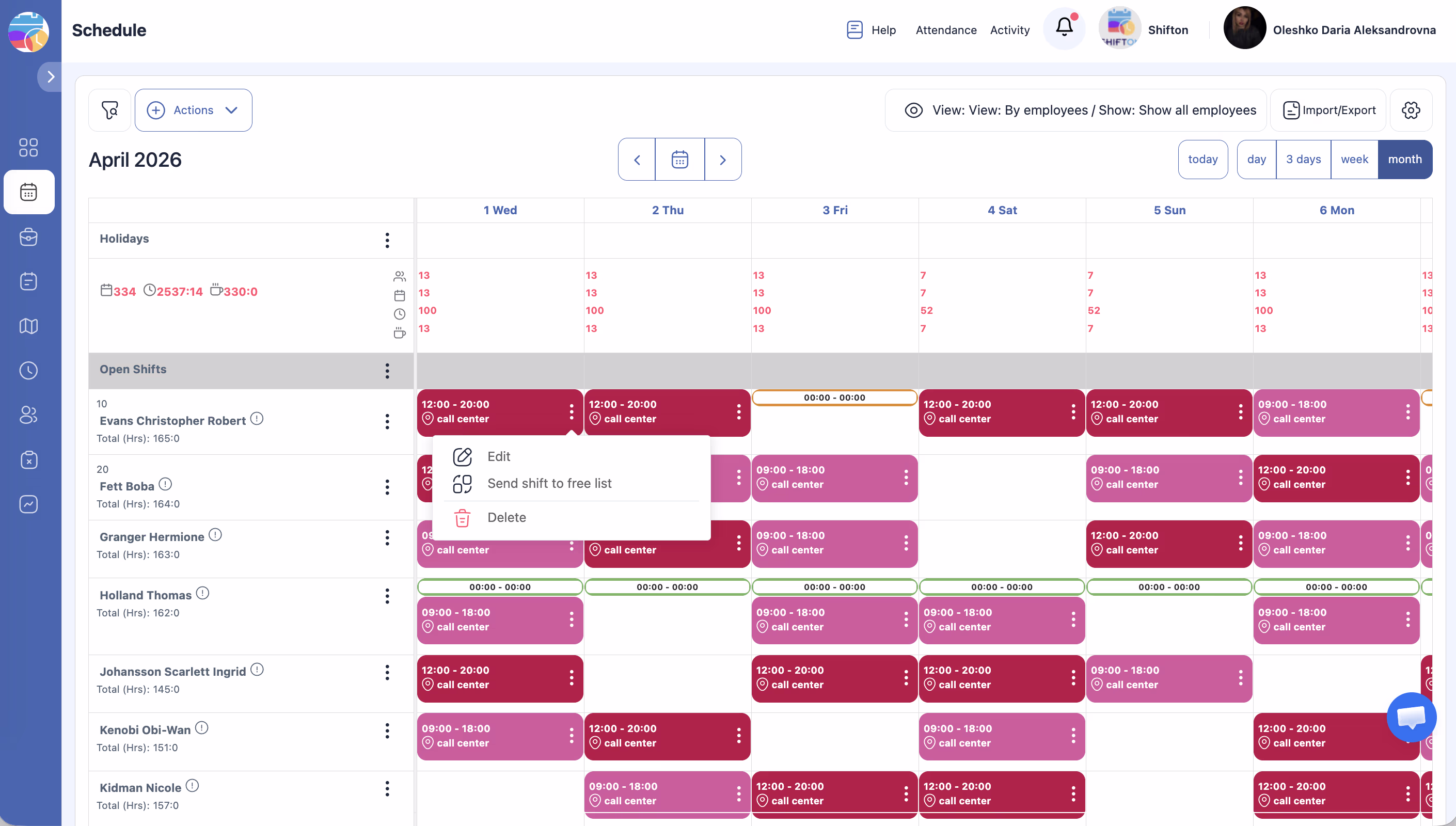Open the calendar date picker icon
This screenshot has height=826, width=1456.
pos(679,160)
